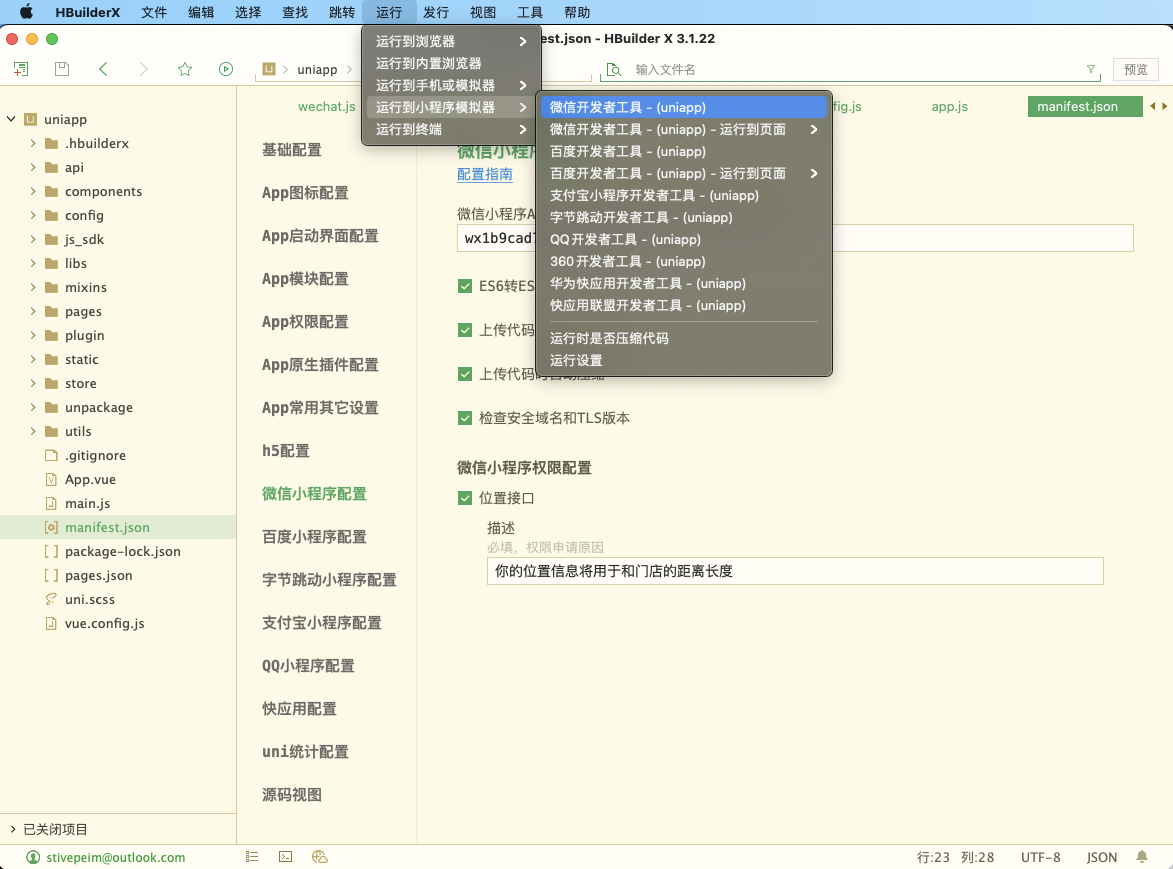The image size is (1173, 869).
Task: Collapse the uniapp project root
Action: [x=11, y=119]
